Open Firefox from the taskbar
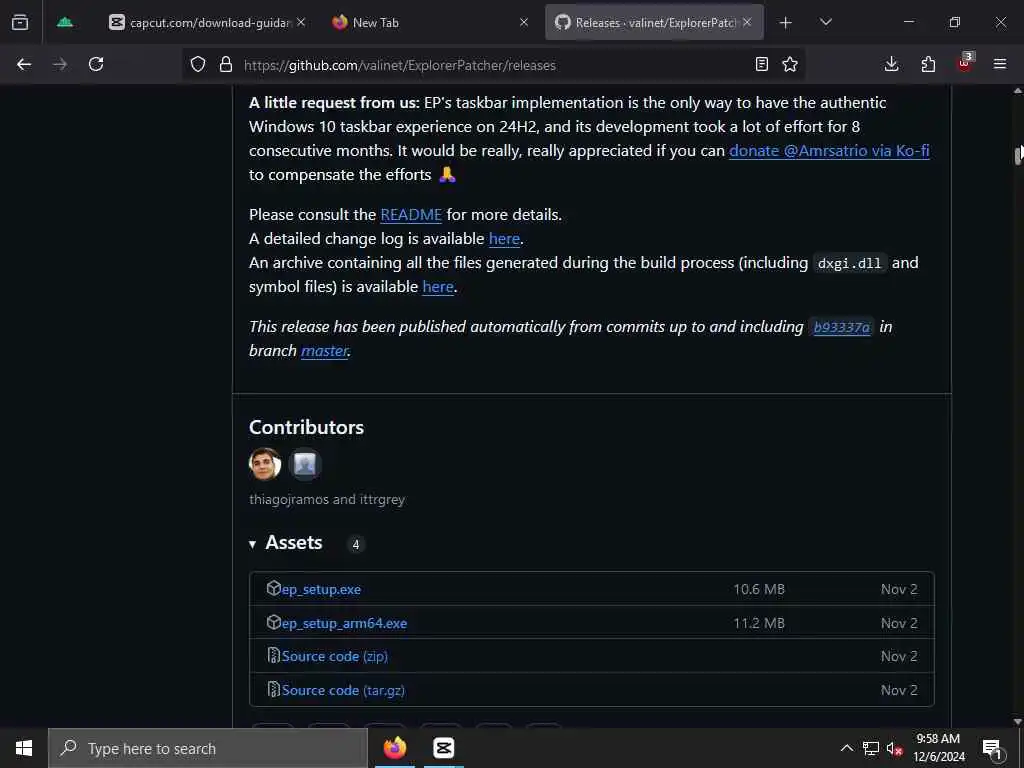 394,748
